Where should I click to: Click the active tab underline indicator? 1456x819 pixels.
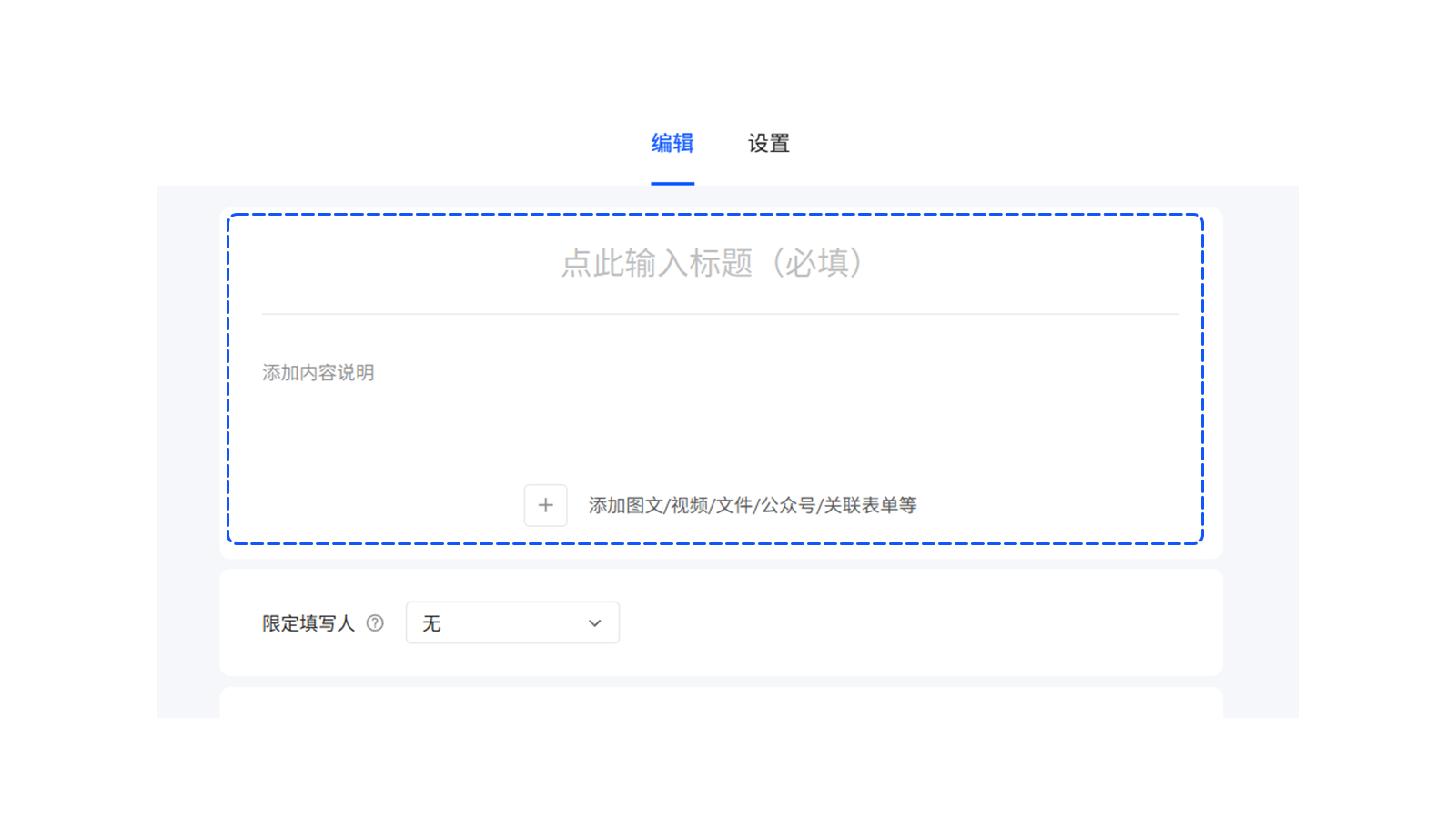[x=672, y=183]
